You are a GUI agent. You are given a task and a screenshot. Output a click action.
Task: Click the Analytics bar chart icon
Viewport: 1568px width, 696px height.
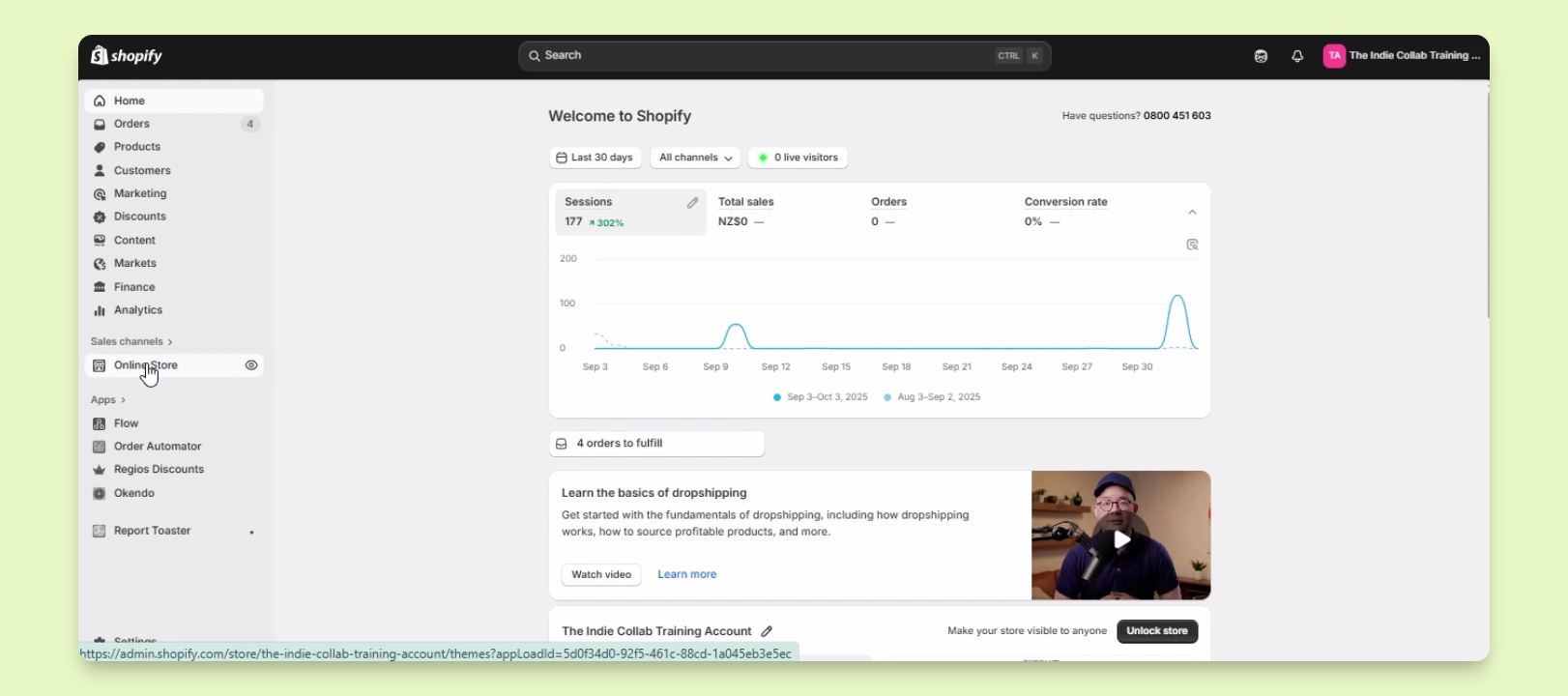[100, 310]
